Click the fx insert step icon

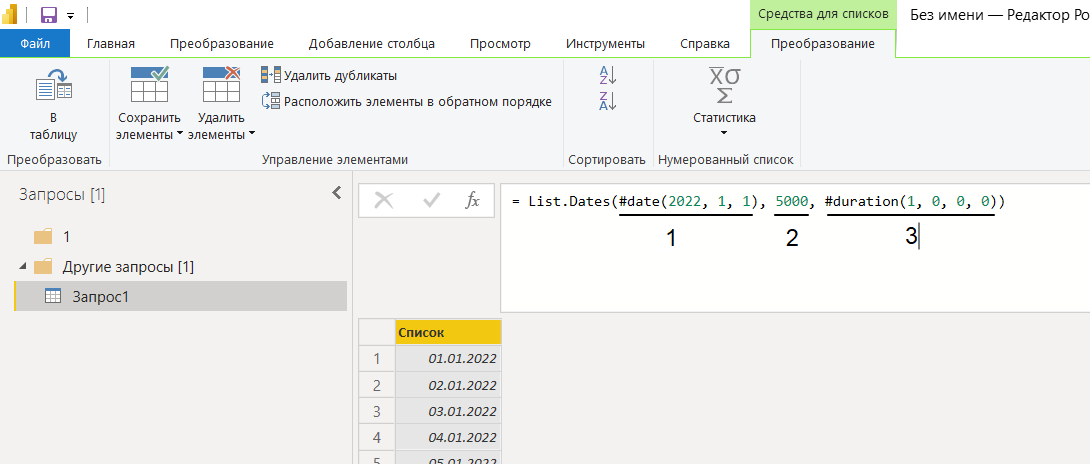[x=472, y=201]
